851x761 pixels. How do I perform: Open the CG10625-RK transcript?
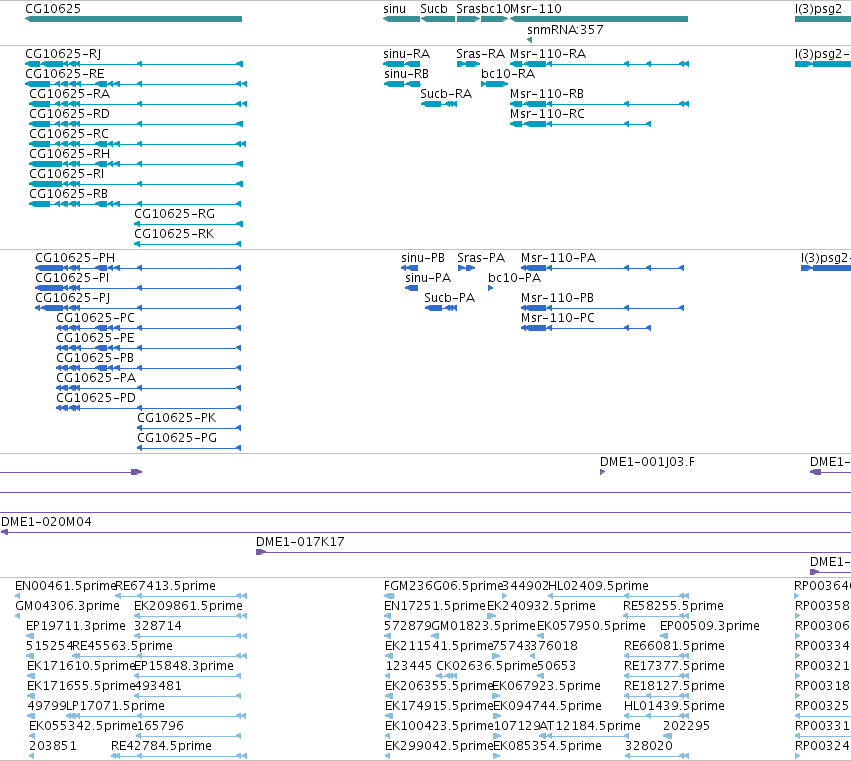click(x=174, y=234)
